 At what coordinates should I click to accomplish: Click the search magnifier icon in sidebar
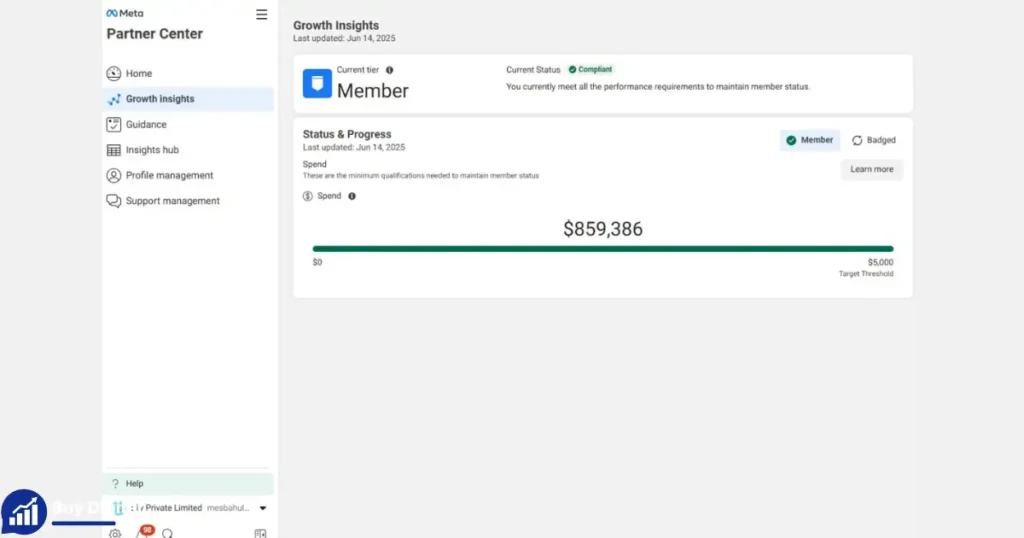click(x=168, y=533)
